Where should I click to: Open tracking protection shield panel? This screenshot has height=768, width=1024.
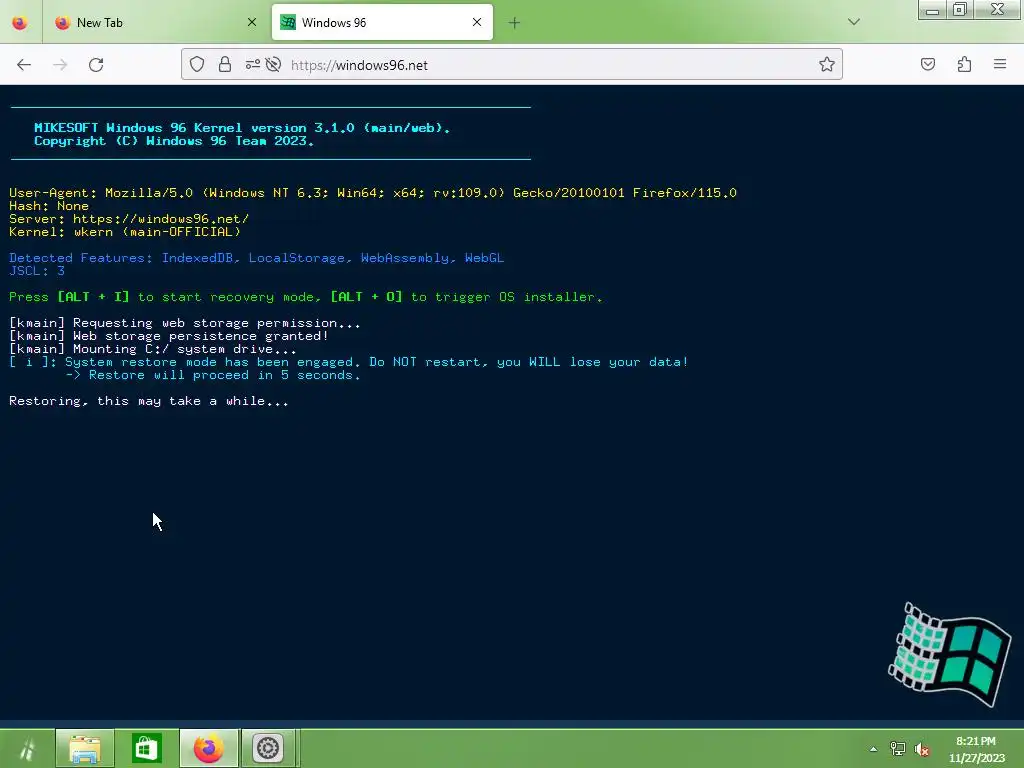point(197,65)
